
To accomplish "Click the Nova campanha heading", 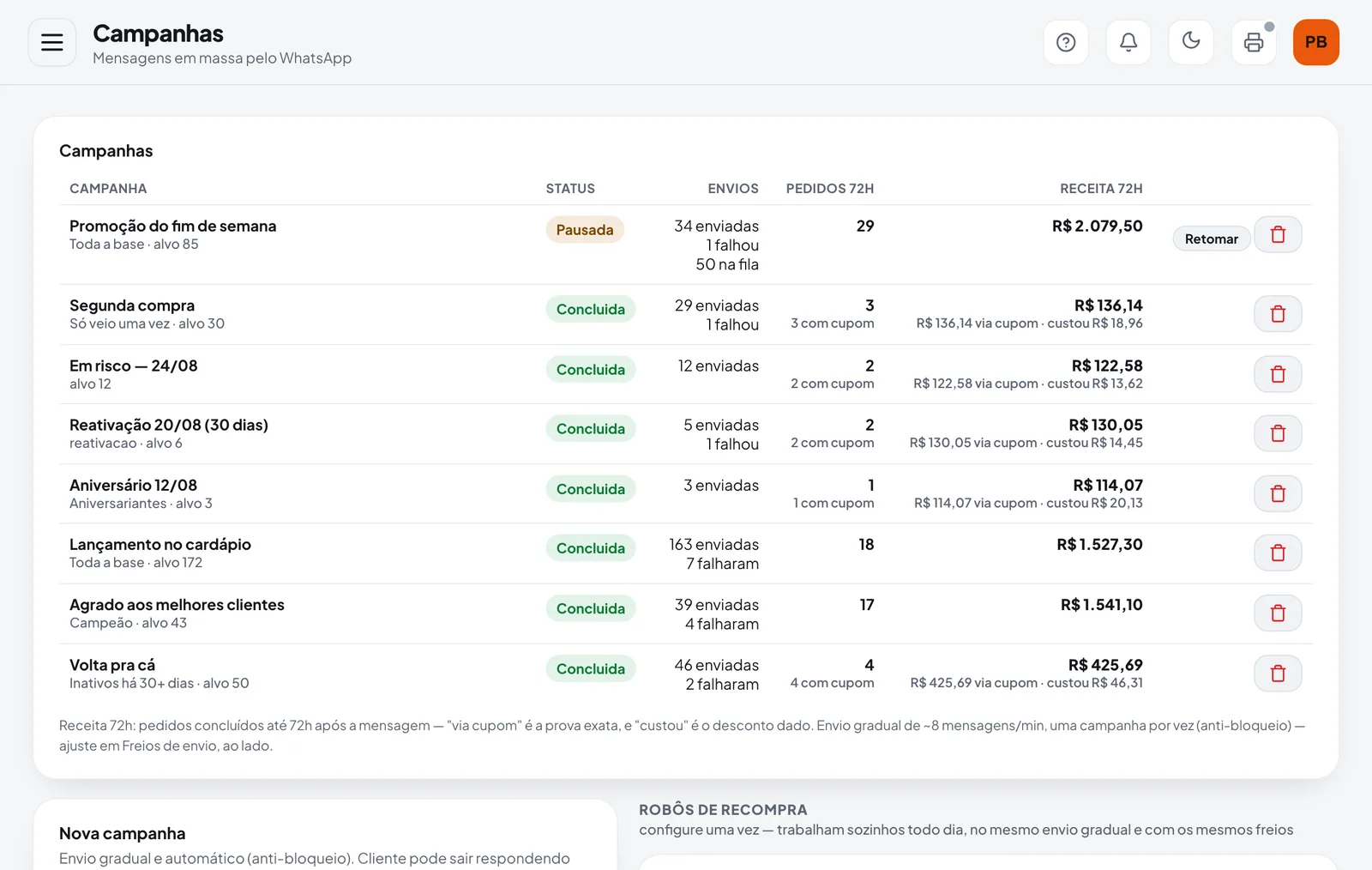I will point(123,833).
